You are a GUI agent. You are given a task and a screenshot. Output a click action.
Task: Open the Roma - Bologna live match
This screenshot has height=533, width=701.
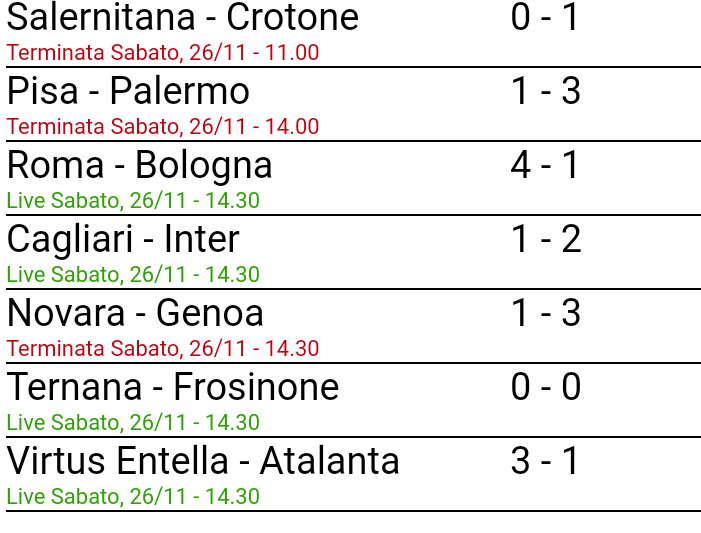click(x=139, y=166)
